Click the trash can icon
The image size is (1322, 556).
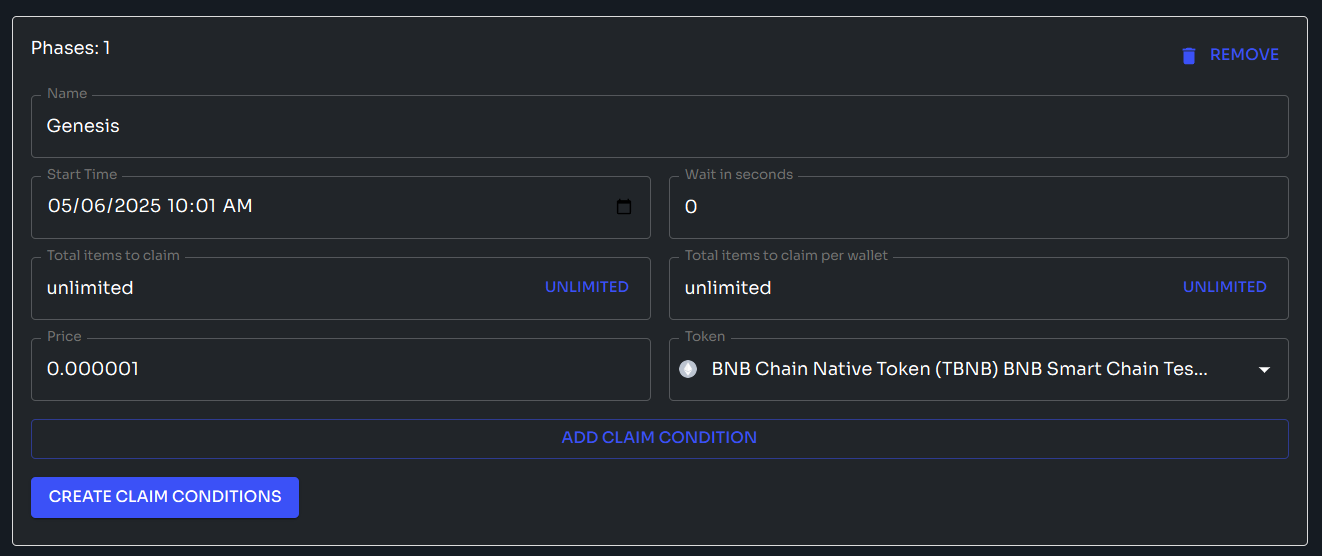[1188, 56]
